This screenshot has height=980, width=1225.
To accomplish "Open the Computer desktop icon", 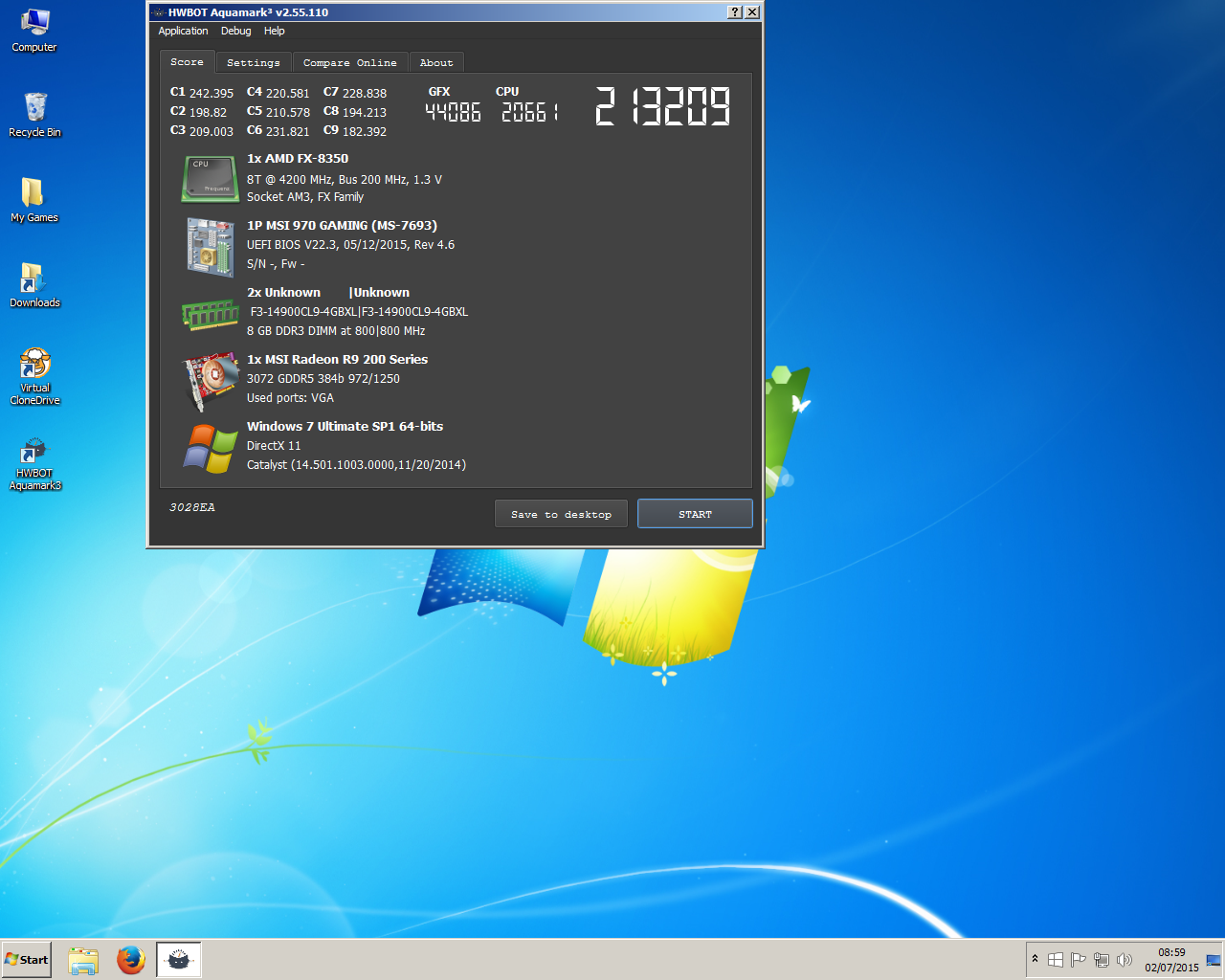I will click(34, 30).
